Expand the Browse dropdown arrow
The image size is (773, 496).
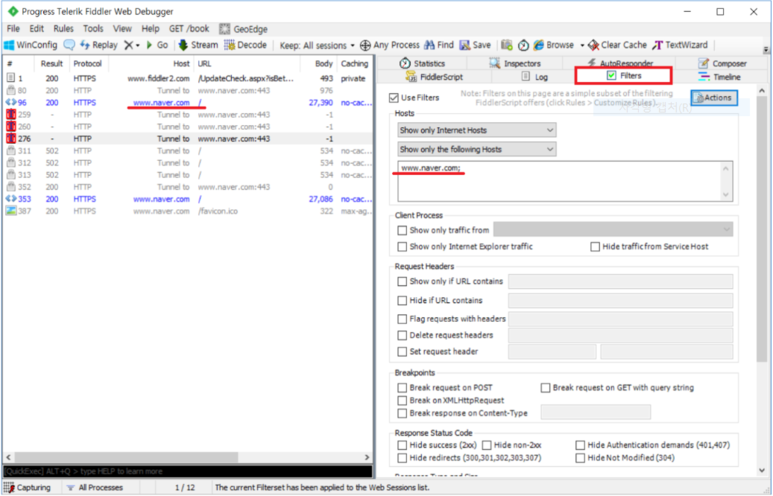coord(582,45)
